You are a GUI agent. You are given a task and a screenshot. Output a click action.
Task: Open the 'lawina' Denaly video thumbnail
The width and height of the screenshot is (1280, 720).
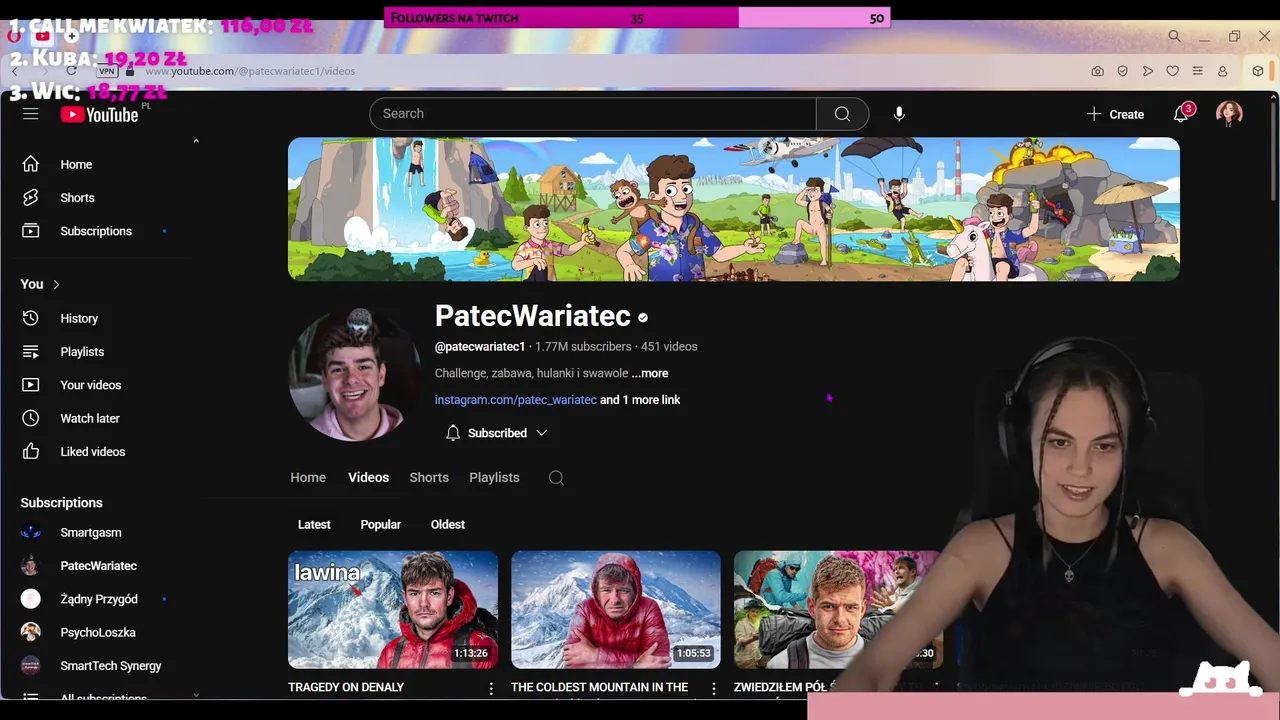click(393, 609)
